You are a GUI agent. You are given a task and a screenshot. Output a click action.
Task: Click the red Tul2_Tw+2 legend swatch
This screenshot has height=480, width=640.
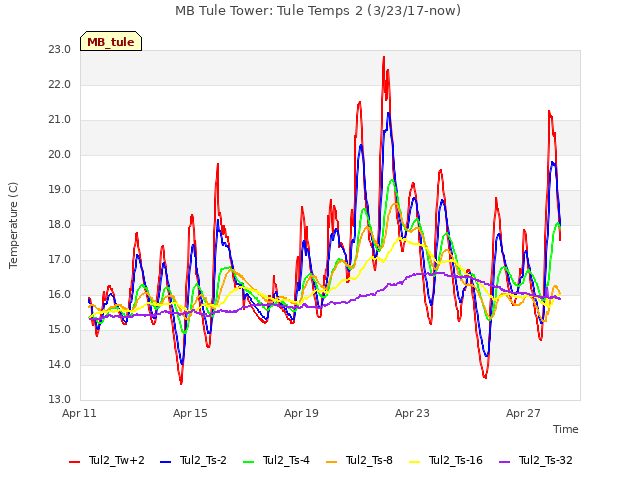click(x=75, y=462)
